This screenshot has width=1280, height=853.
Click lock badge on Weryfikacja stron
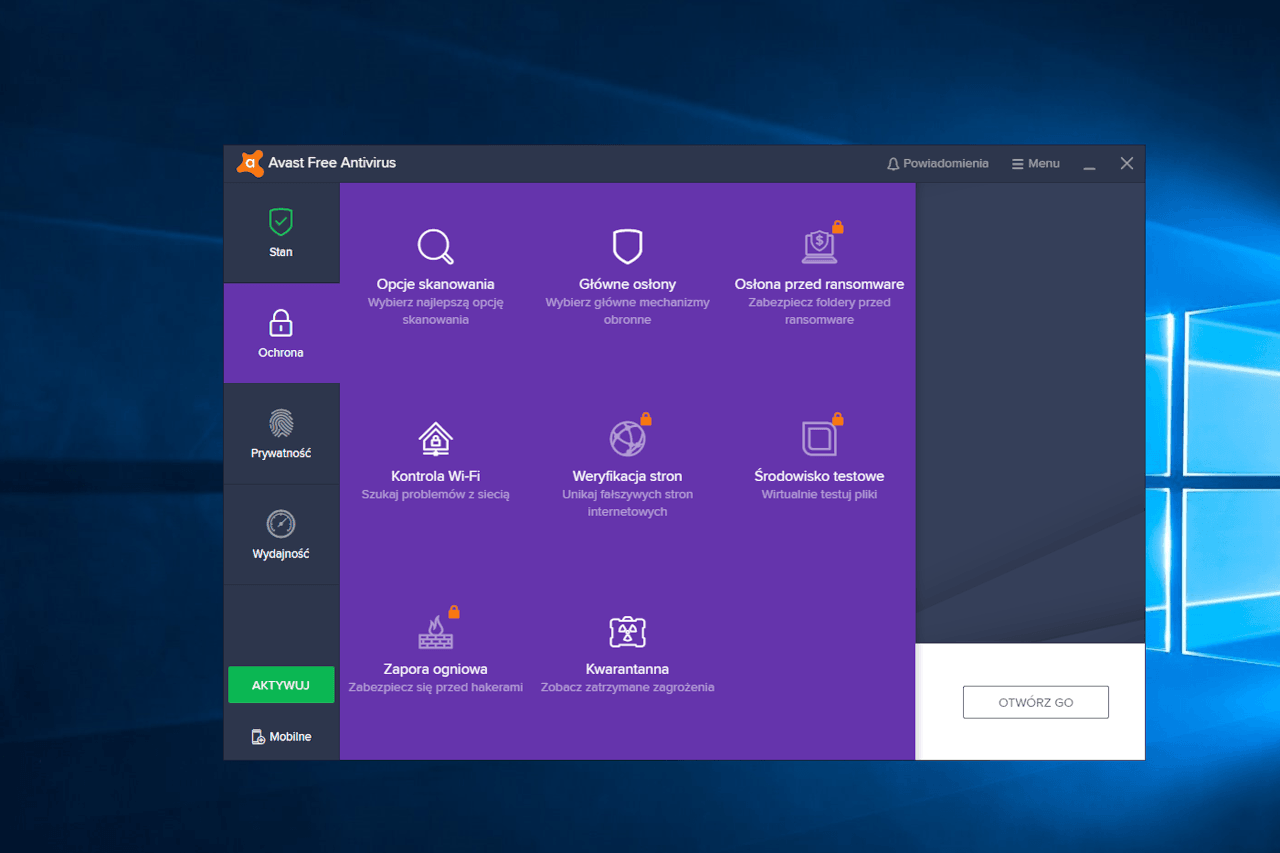[x=646, y=418]
